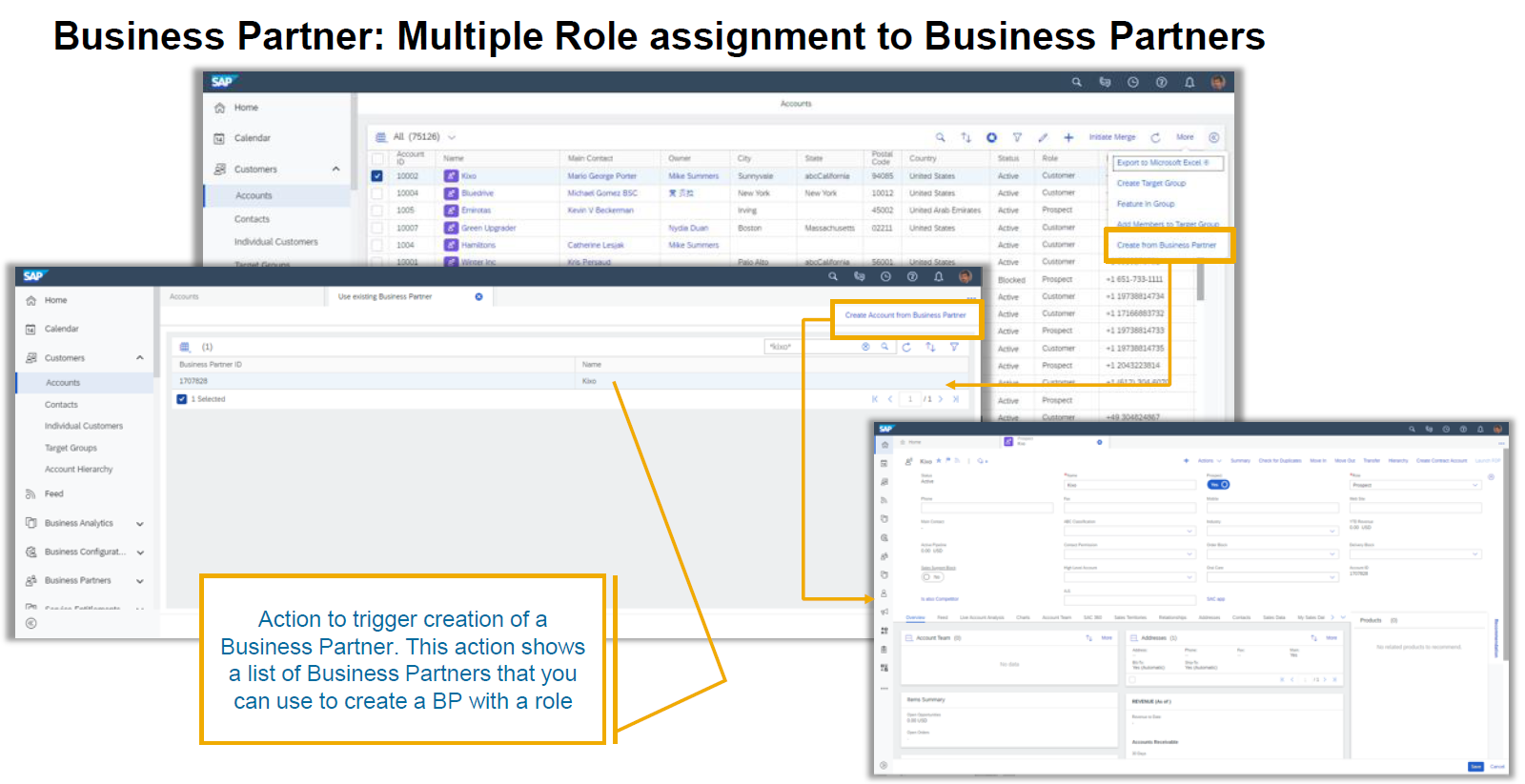1525x784 pixels.
Task: Expand the All (75126) view dropdown
Action: [452, 137]
